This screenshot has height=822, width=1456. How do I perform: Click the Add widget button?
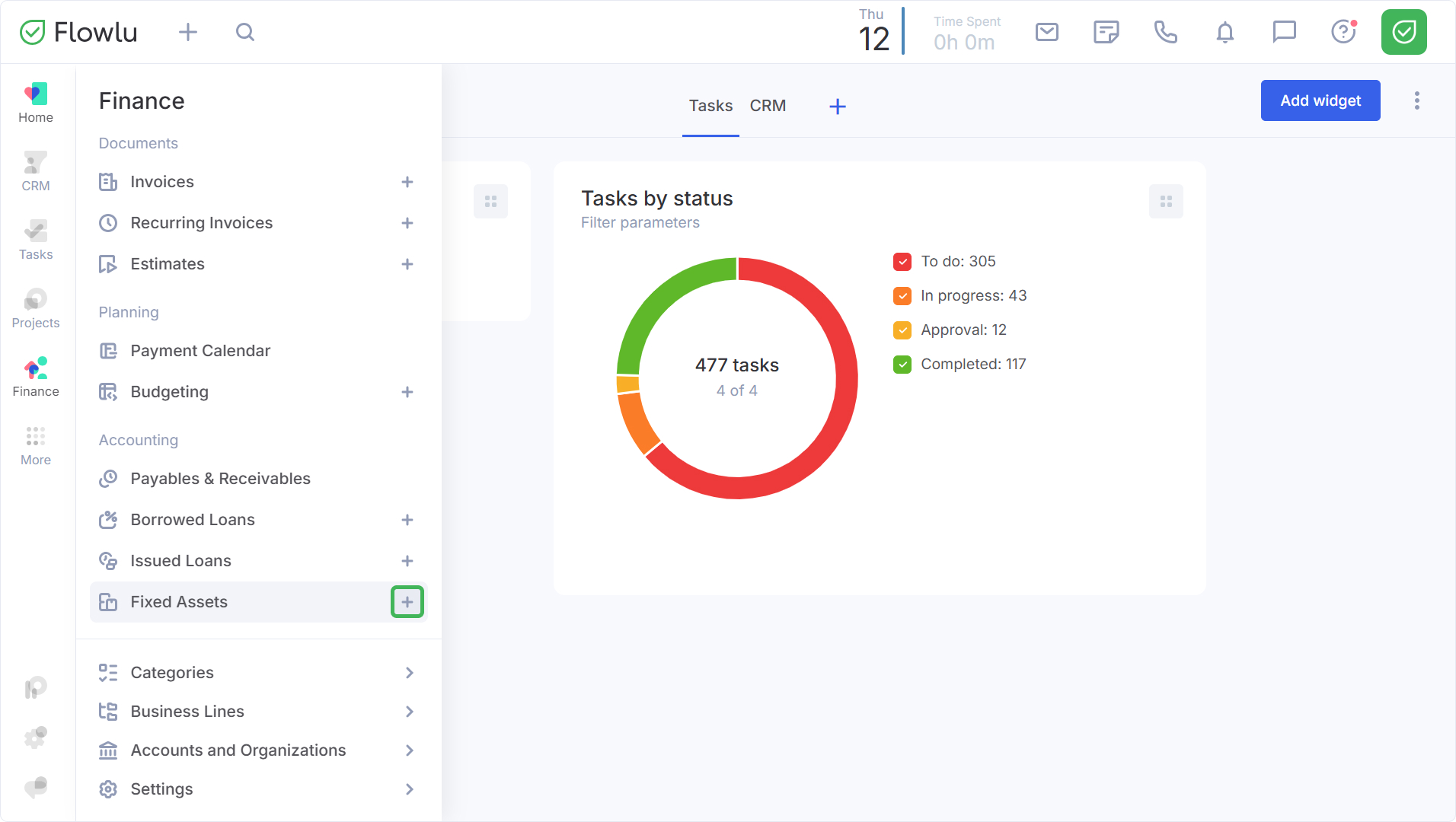tap(1320, 100)
